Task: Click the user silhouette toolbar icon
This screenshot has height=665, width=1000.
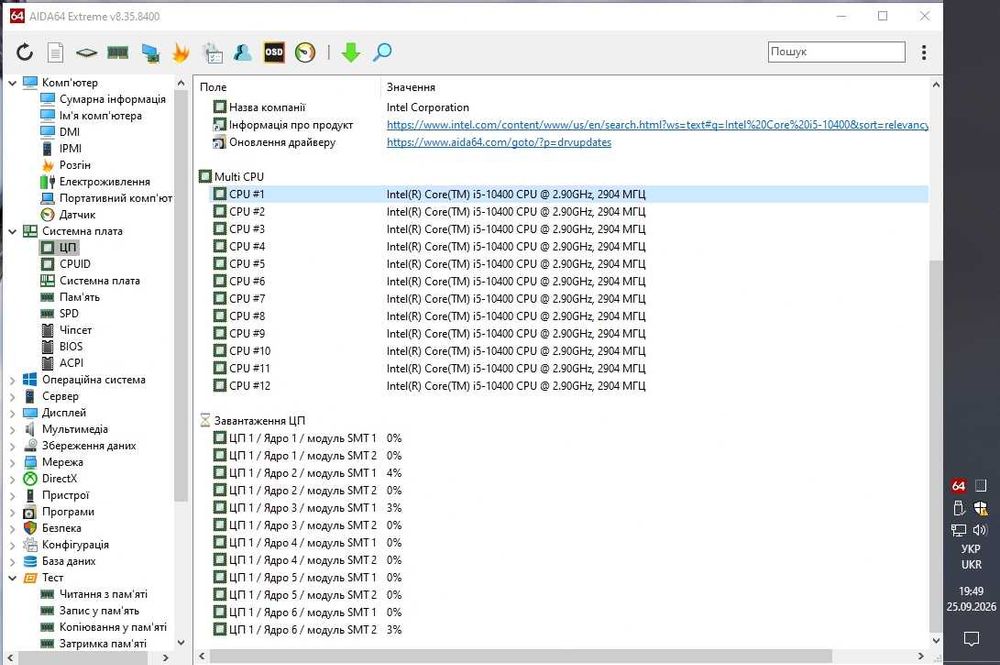Action: pyautogui.click(x=242, y=52)
